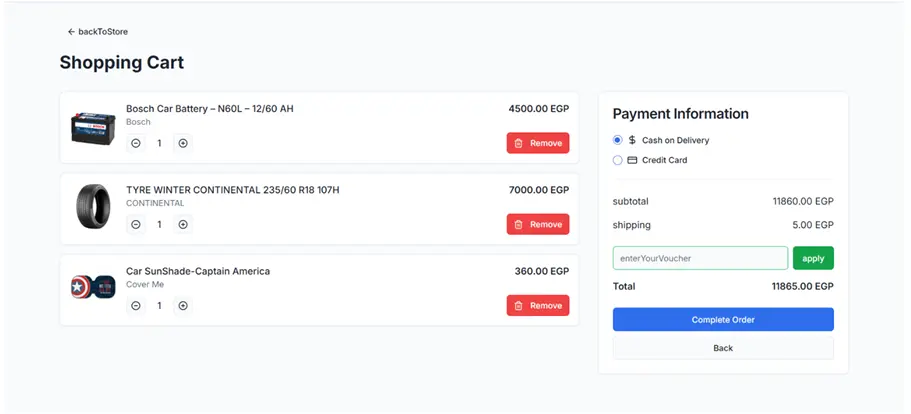The height and width of the screenshot is (414, 911).
Task: Increase quantity of Continental winter tyre
Action: point(183,225)
